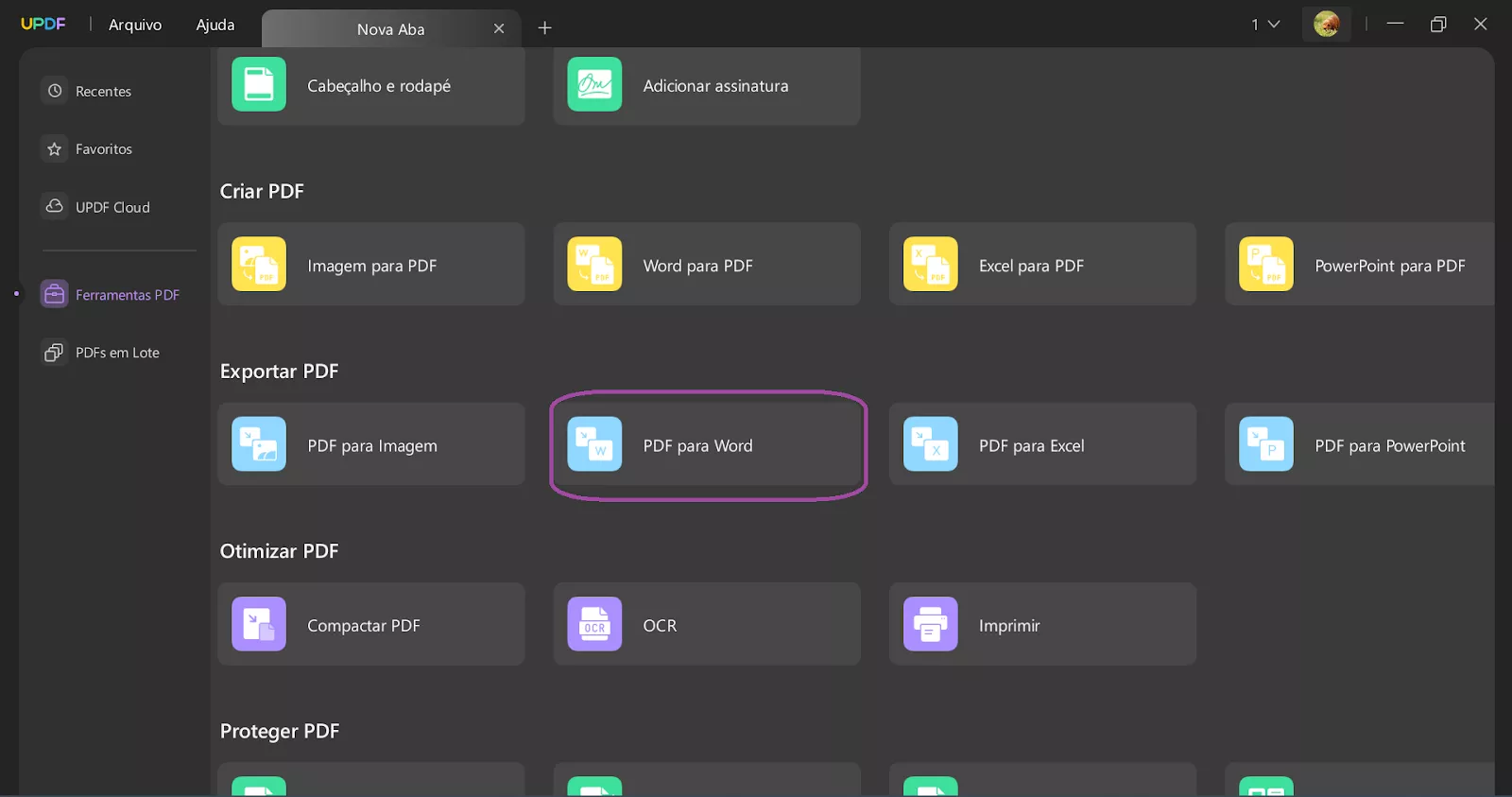The image size is (1512, 797).
Task: Add a new tab with plus button
Action: pos(544,28)
